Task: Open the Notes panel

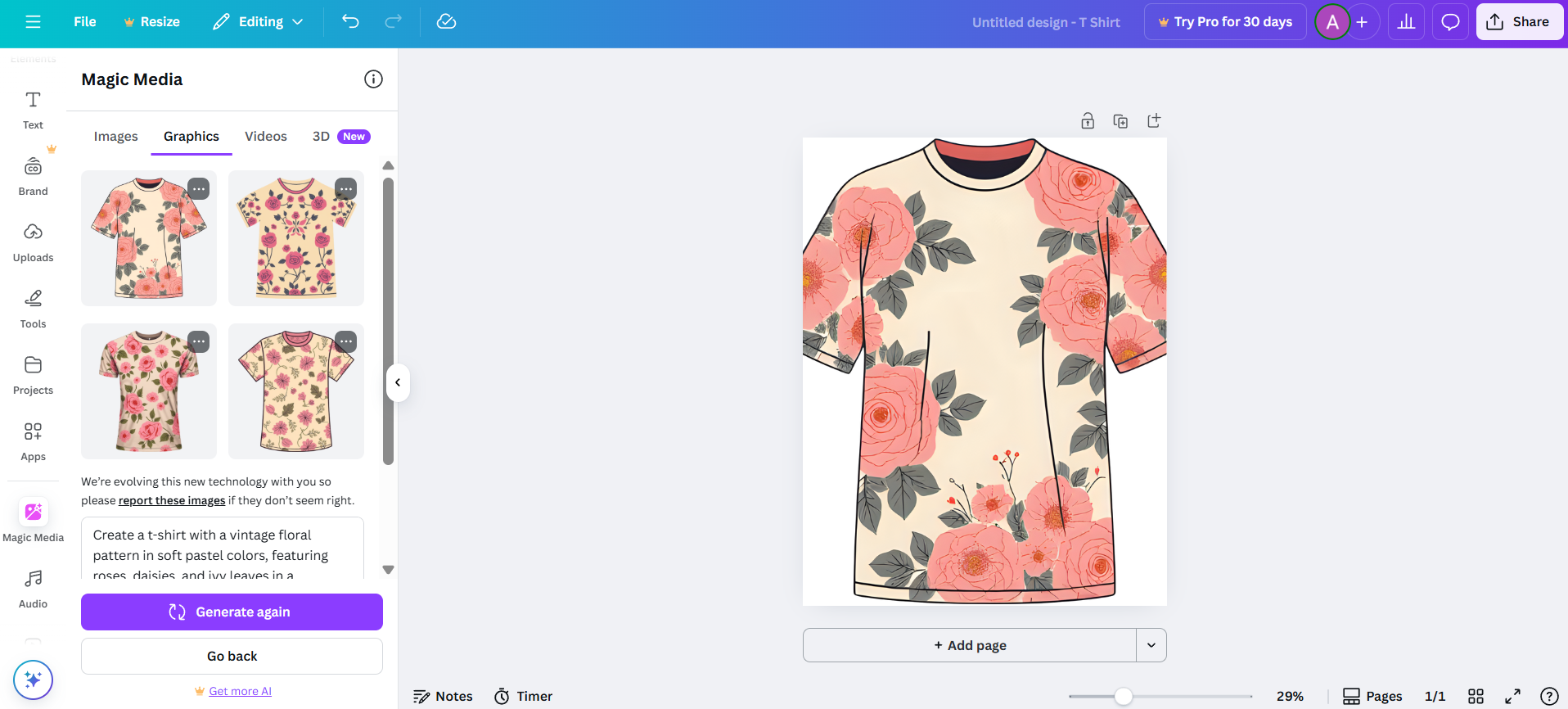Action: click(x=443, y=697)
